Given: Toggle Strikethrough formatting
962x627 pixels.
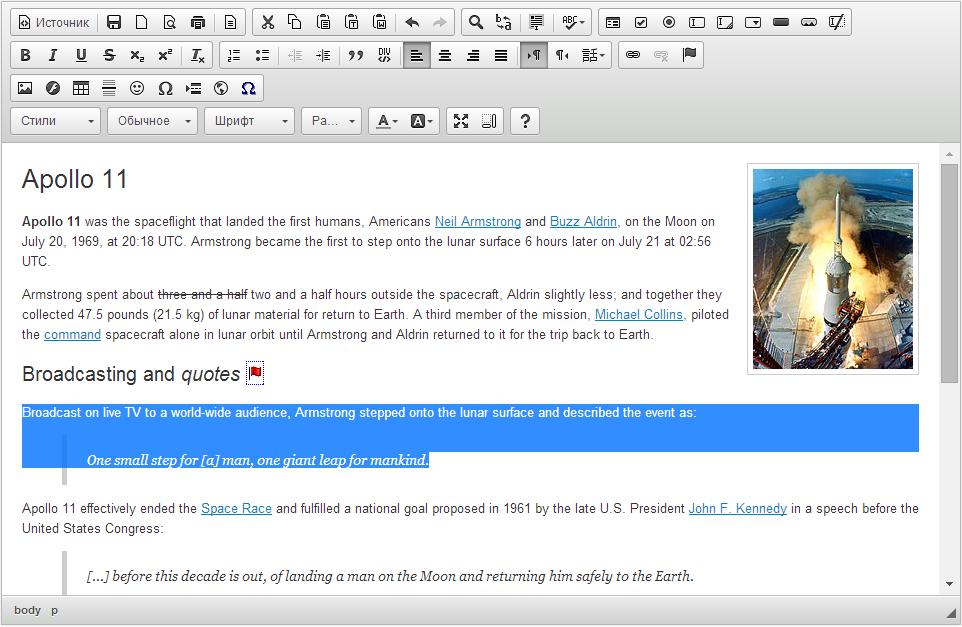Looking at the screenshot, I should [109, 55].
